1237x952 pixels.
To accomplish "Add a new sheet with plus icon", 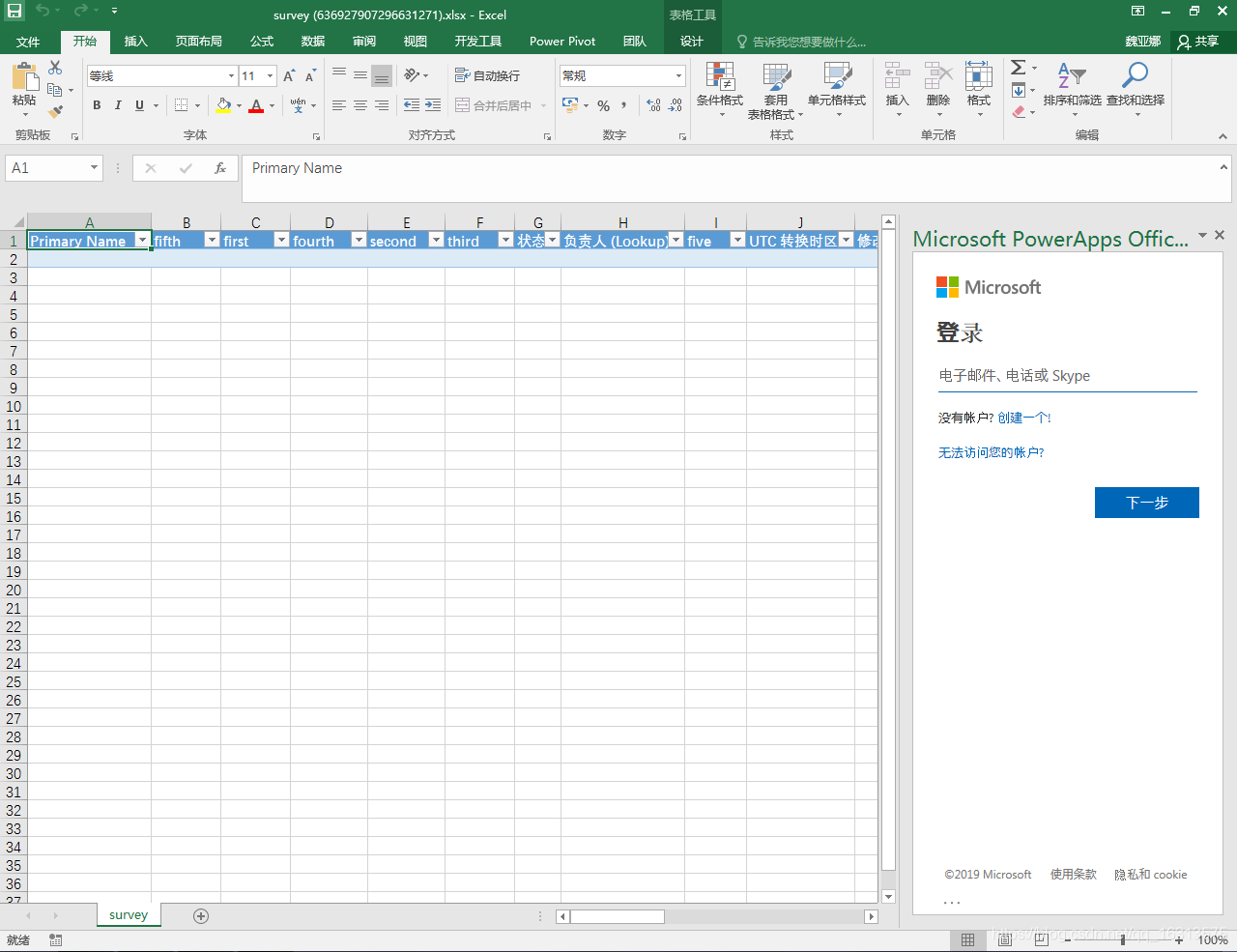I will pyautogui.click(x=201, y=916).
